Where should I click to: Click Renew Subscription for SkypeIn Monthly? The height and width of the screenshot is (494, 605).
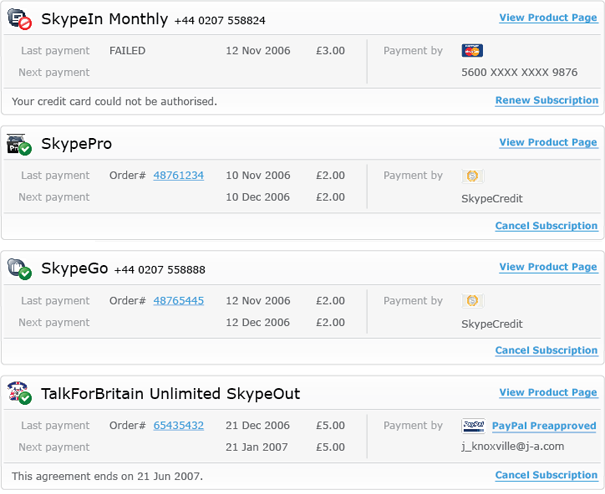547,100
